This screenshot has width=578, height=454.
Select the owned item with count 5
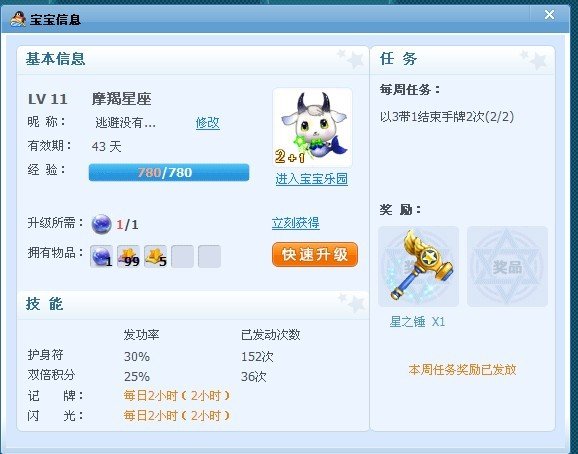(x=155, y=256)
